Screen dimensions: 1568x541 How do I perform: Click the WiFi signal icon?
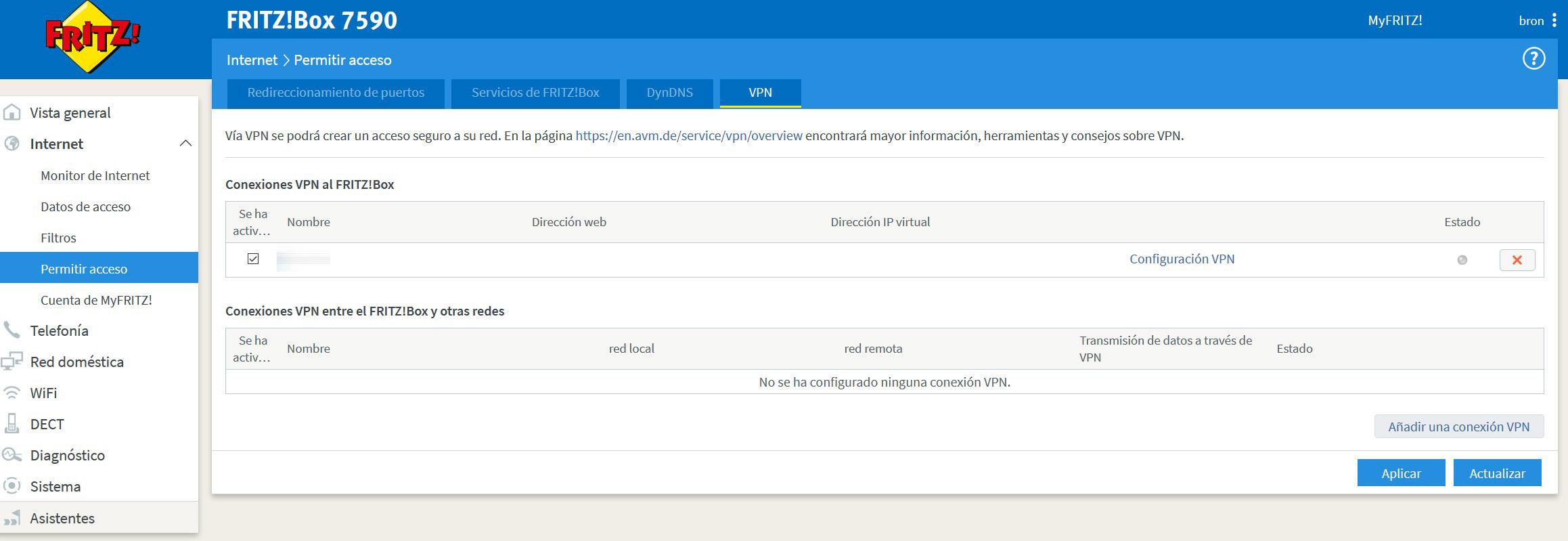point(12,393)
